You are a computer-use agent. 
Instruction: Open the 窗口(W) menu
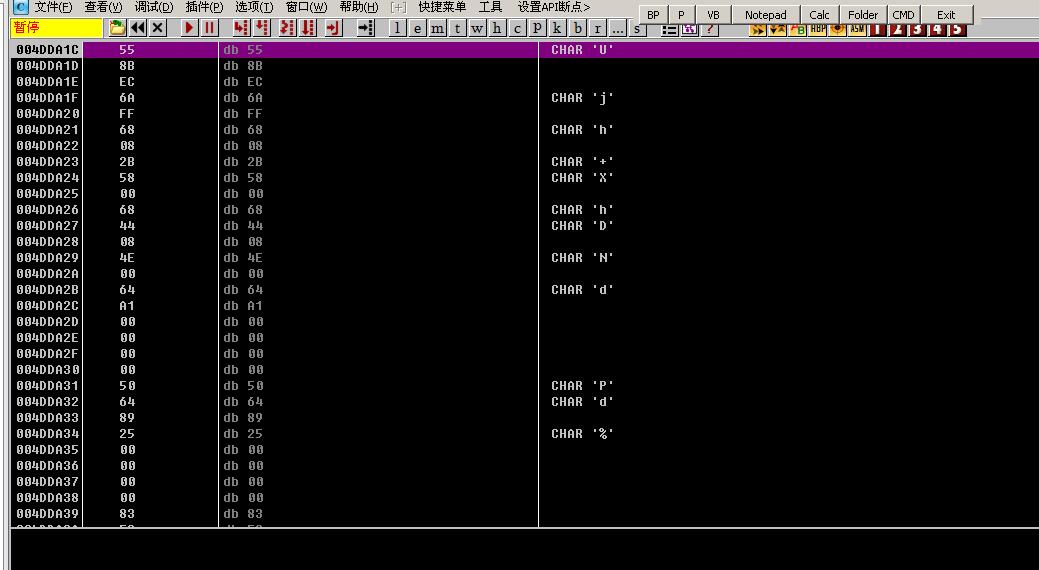306,7
